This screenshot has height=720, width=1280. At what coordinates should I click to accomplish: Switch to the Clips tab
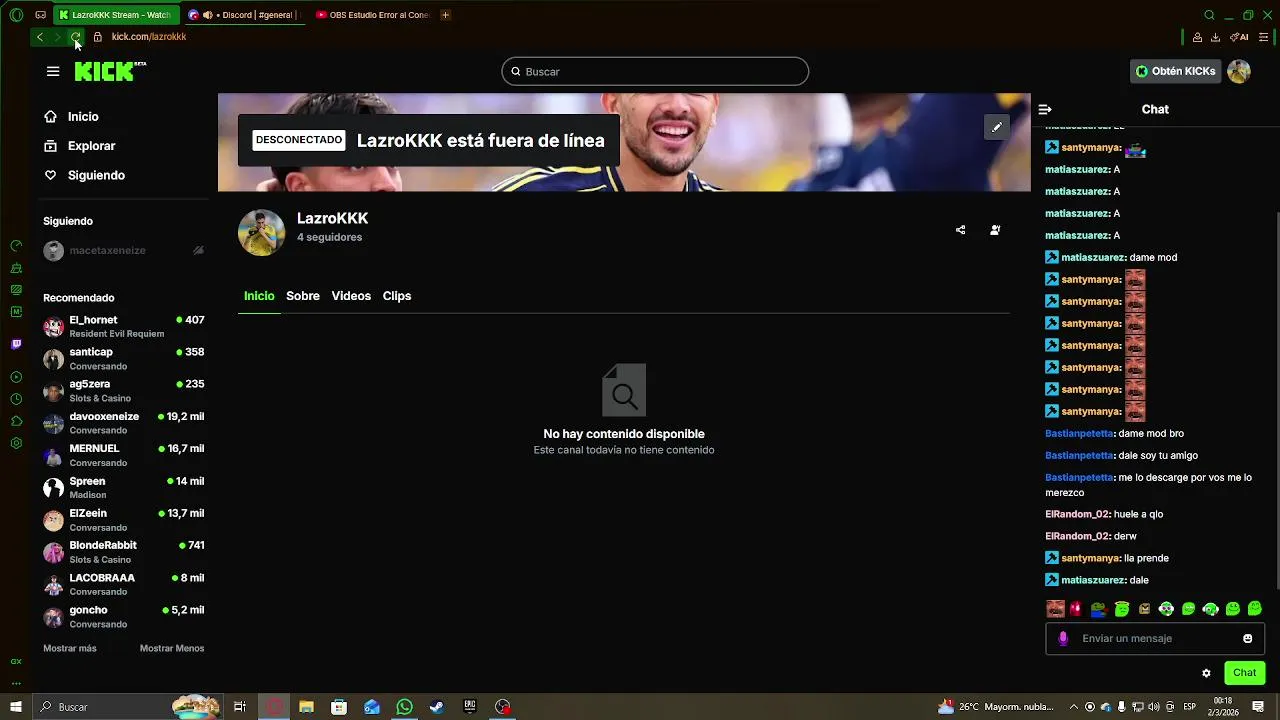pos(397,296)
